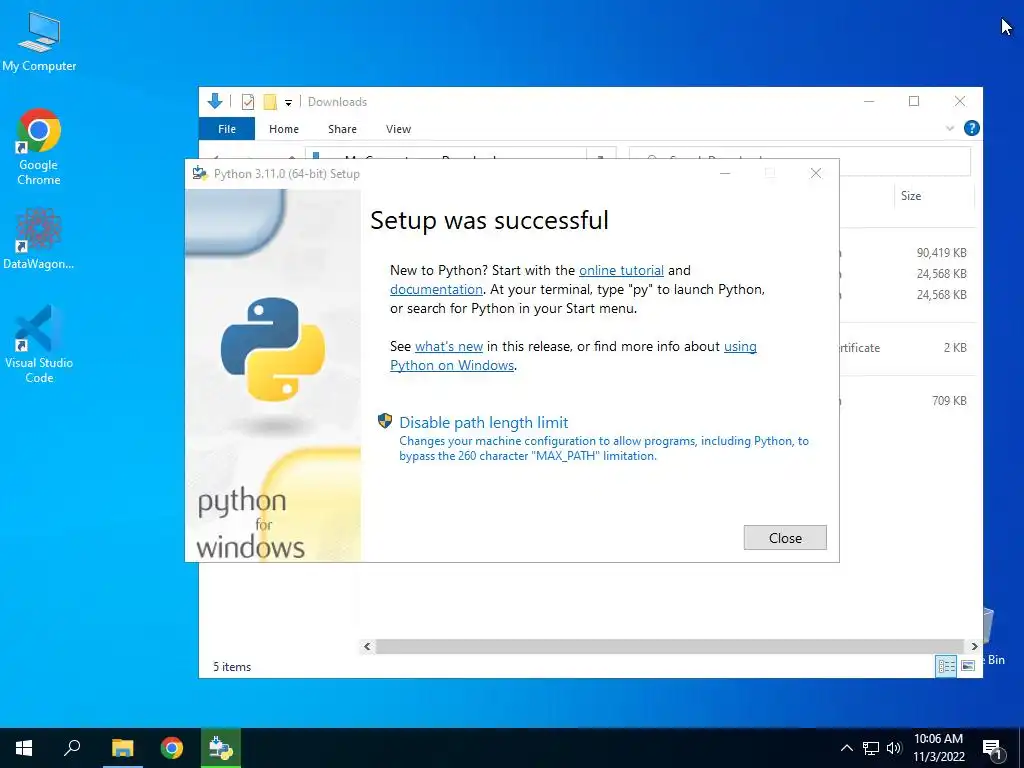The width and height of the screenshot is (1024, 768).
Task: Open Visual Studio Code desktop shortcut
Action: tap(39, 344)
